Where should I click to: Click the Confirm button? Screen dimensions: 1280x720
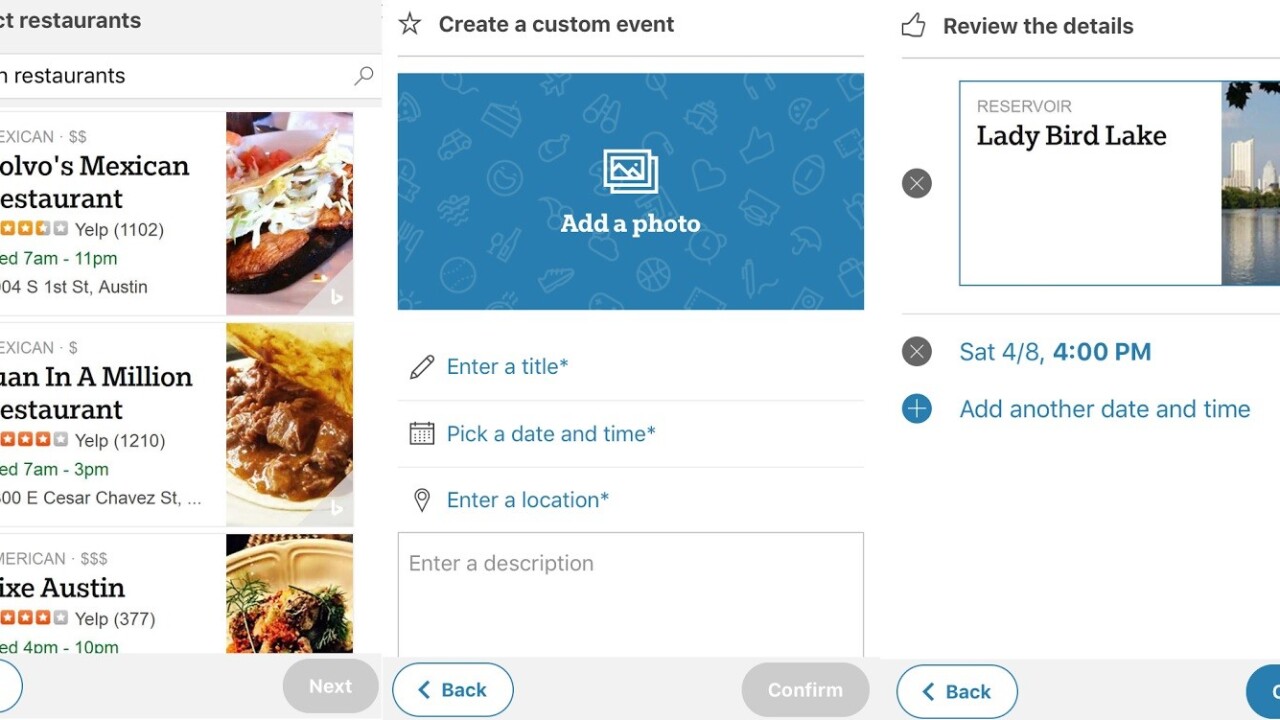pyautogui.click(x=805, y=690)
